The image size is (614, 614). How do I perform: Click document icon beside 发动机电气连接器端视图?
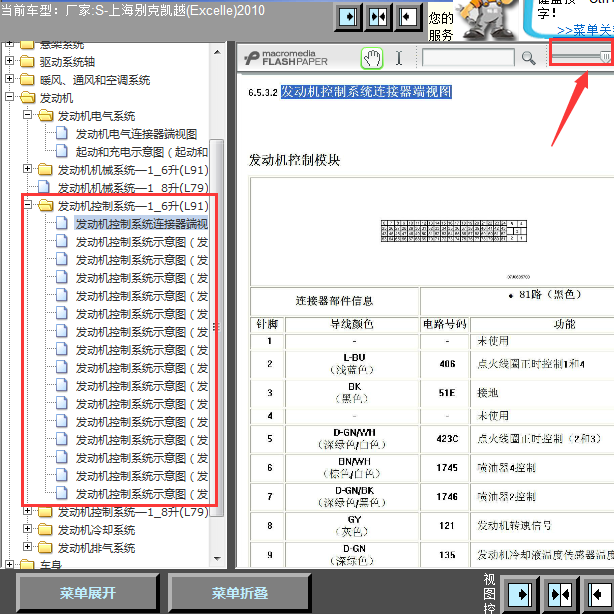pos(61,134)
